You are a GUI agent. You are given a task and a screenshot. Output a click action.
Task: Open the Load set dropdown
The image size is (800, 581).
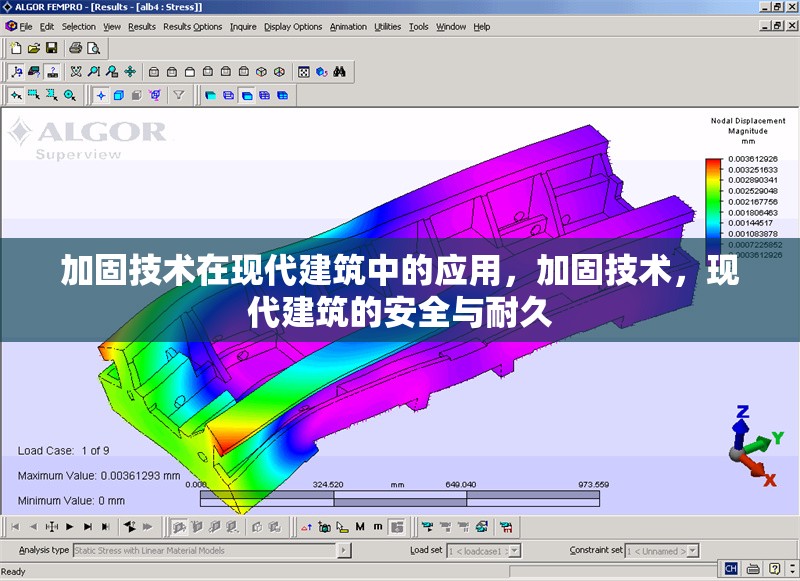(515, 551)
